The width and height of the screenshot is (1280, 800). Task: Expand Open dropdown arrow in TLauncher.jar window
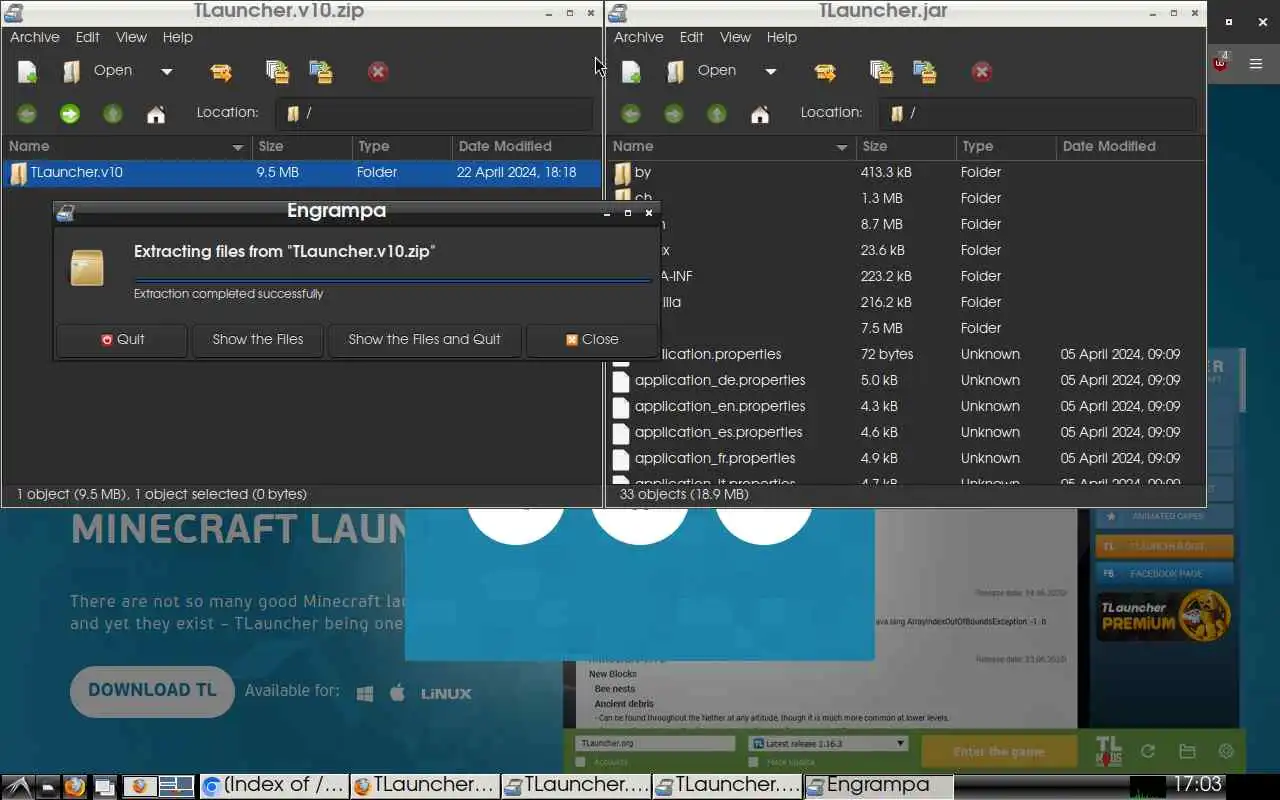771,72
